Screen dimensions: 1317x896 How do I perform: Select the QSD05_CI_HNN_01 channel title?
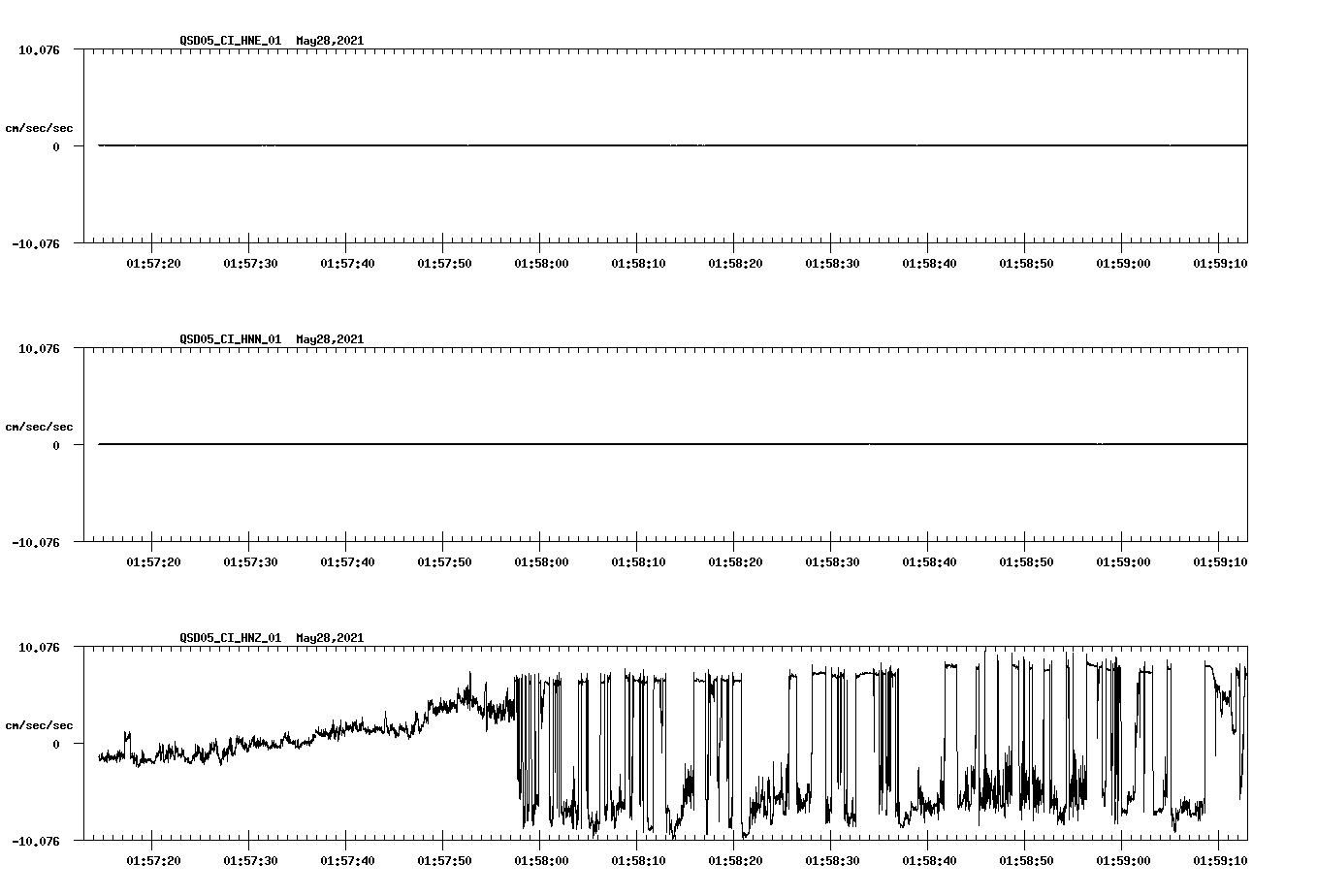click(228, 340)
